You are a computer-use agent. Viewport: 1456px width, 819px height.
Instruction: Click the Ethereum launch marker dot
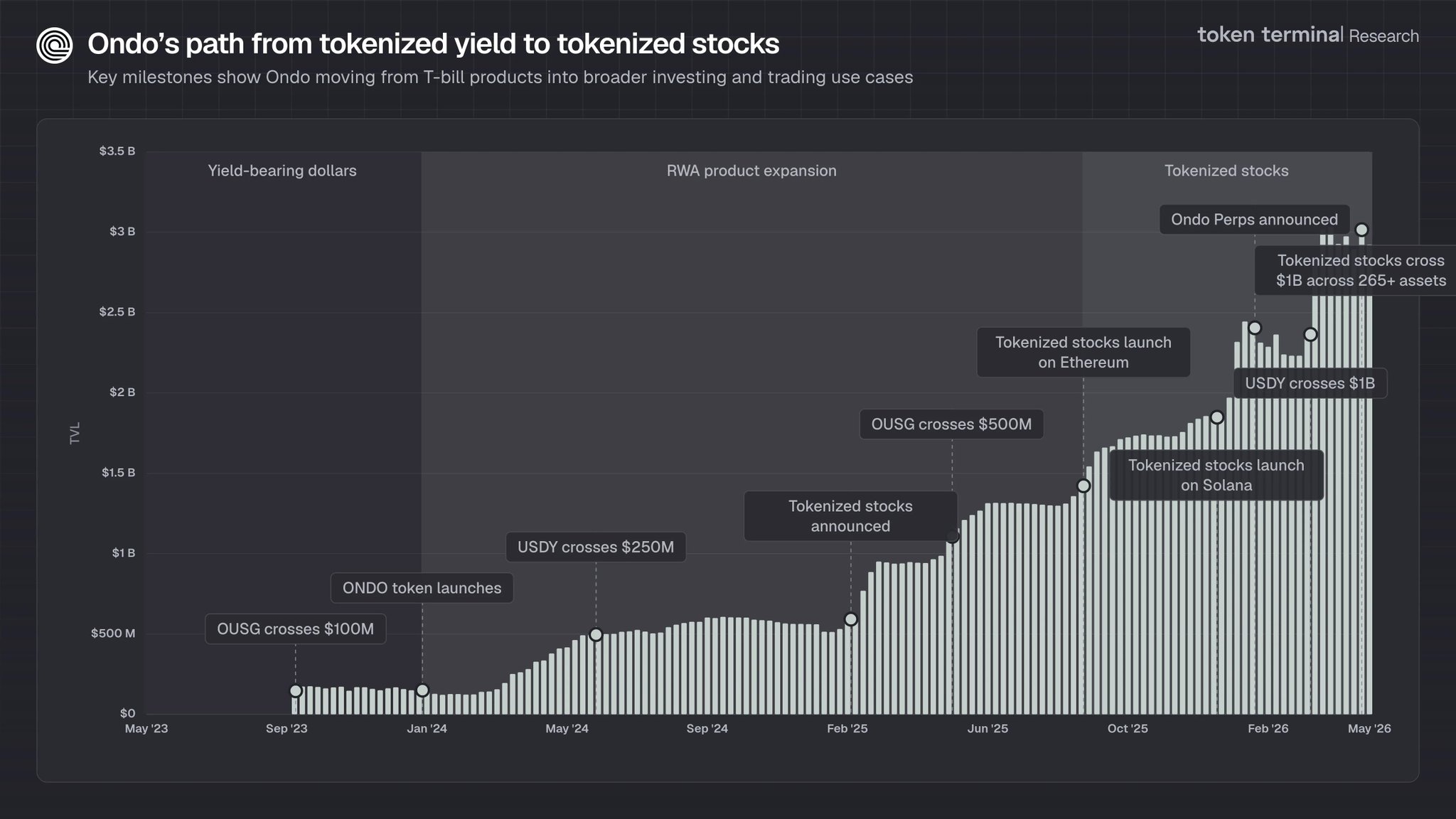(x=1083, y=486)
